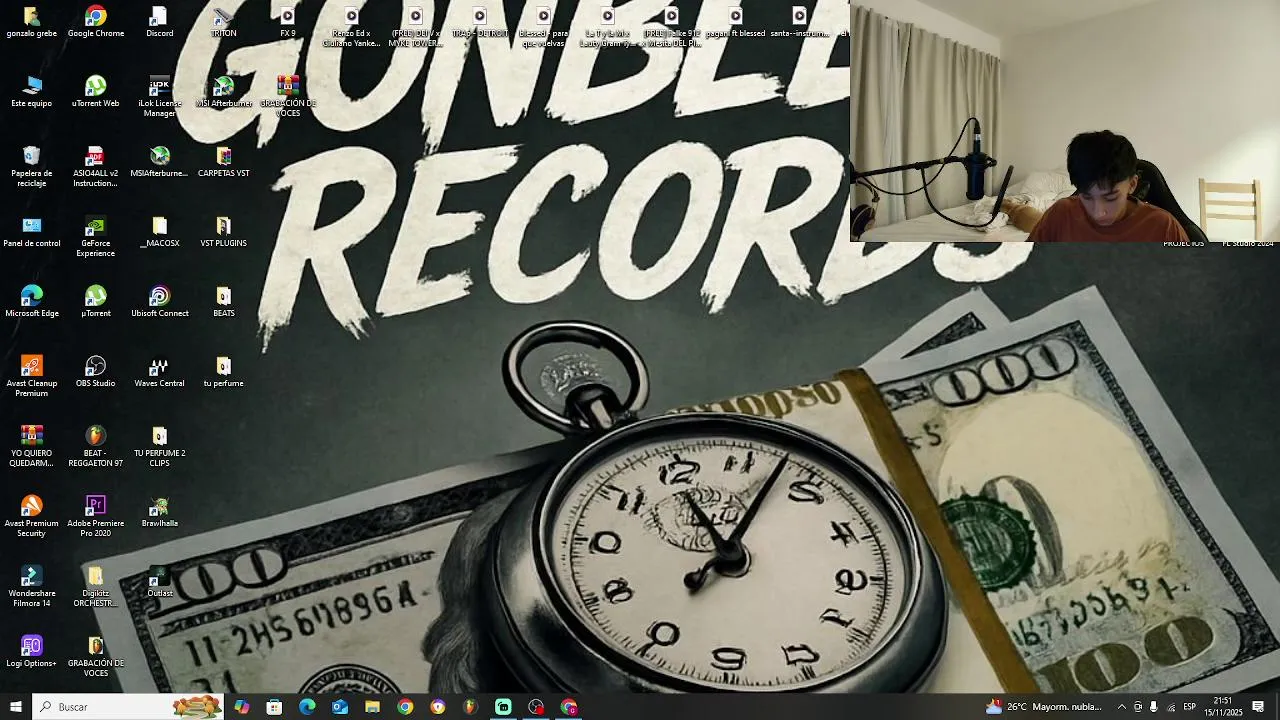Open iLok License Manager shortcut

(x=159, y=97)
